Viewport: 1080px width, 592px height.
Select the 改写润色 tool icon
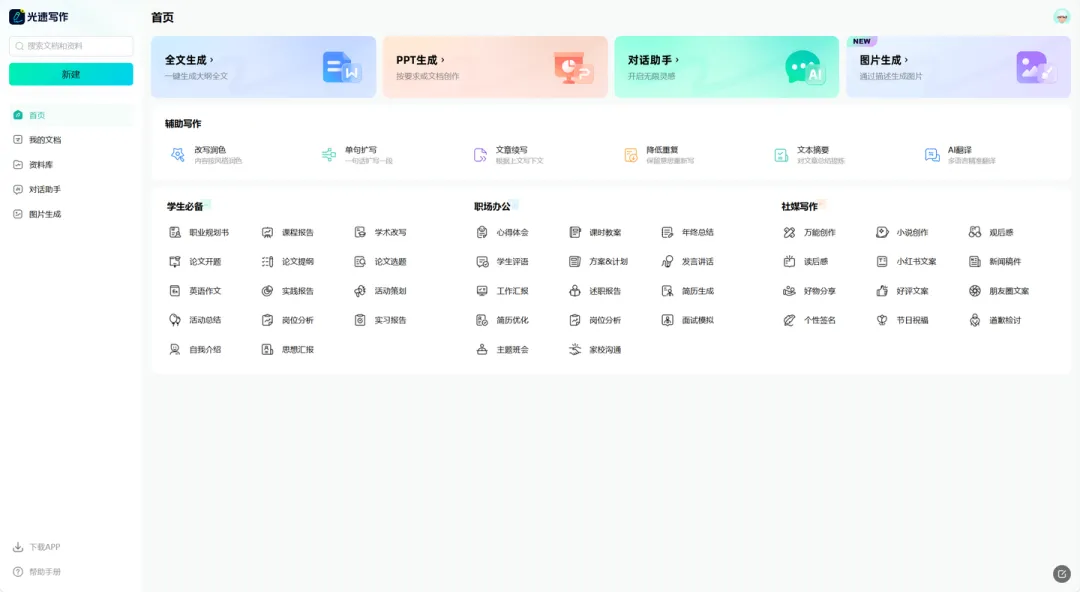click(178, 155)
